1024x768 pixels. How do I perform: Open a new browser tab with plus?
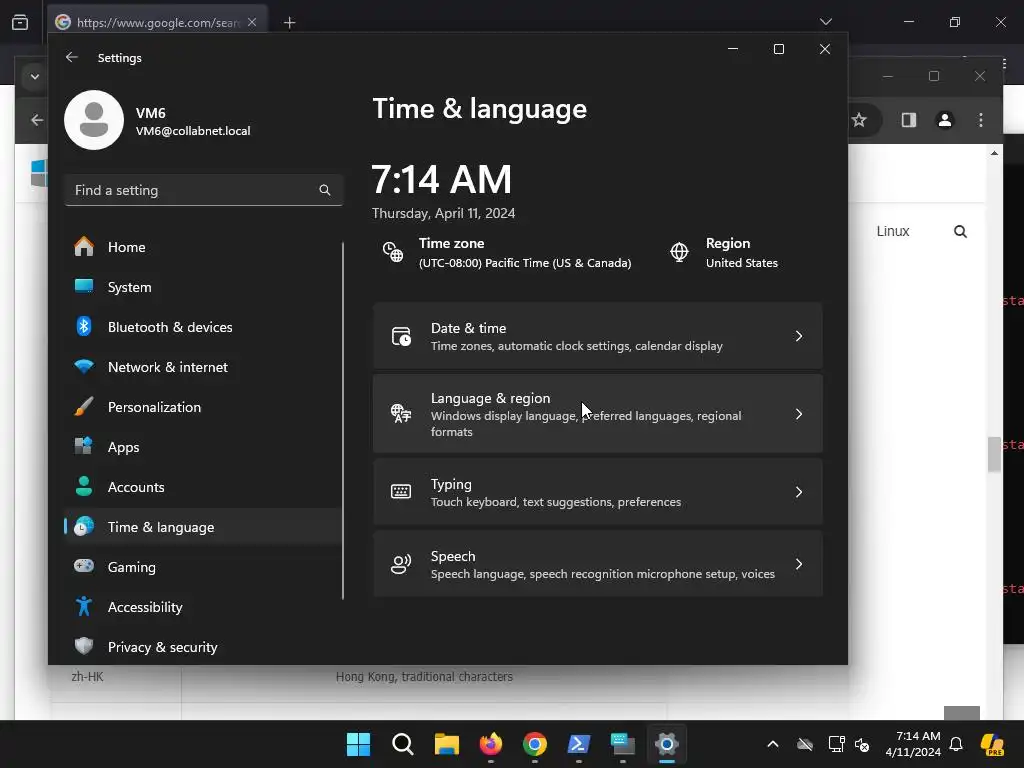click(289, 23)
